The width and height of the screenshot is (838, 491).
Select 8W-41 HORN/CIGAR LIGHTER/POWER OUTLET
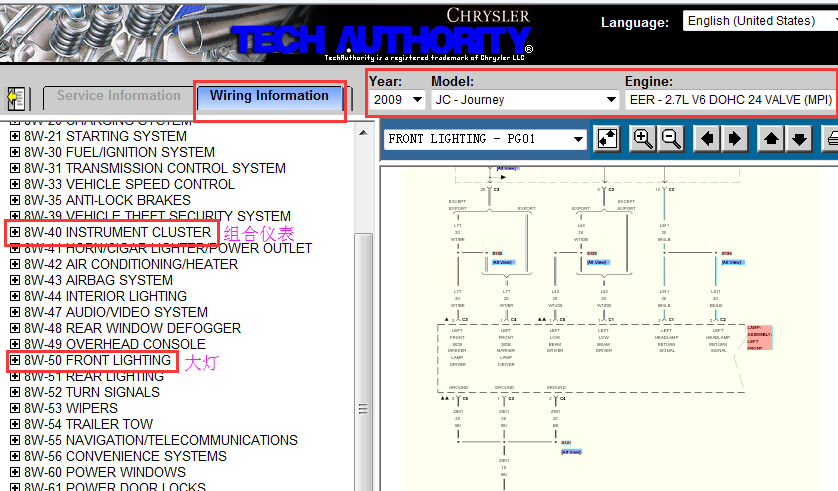tap(168, 248)
